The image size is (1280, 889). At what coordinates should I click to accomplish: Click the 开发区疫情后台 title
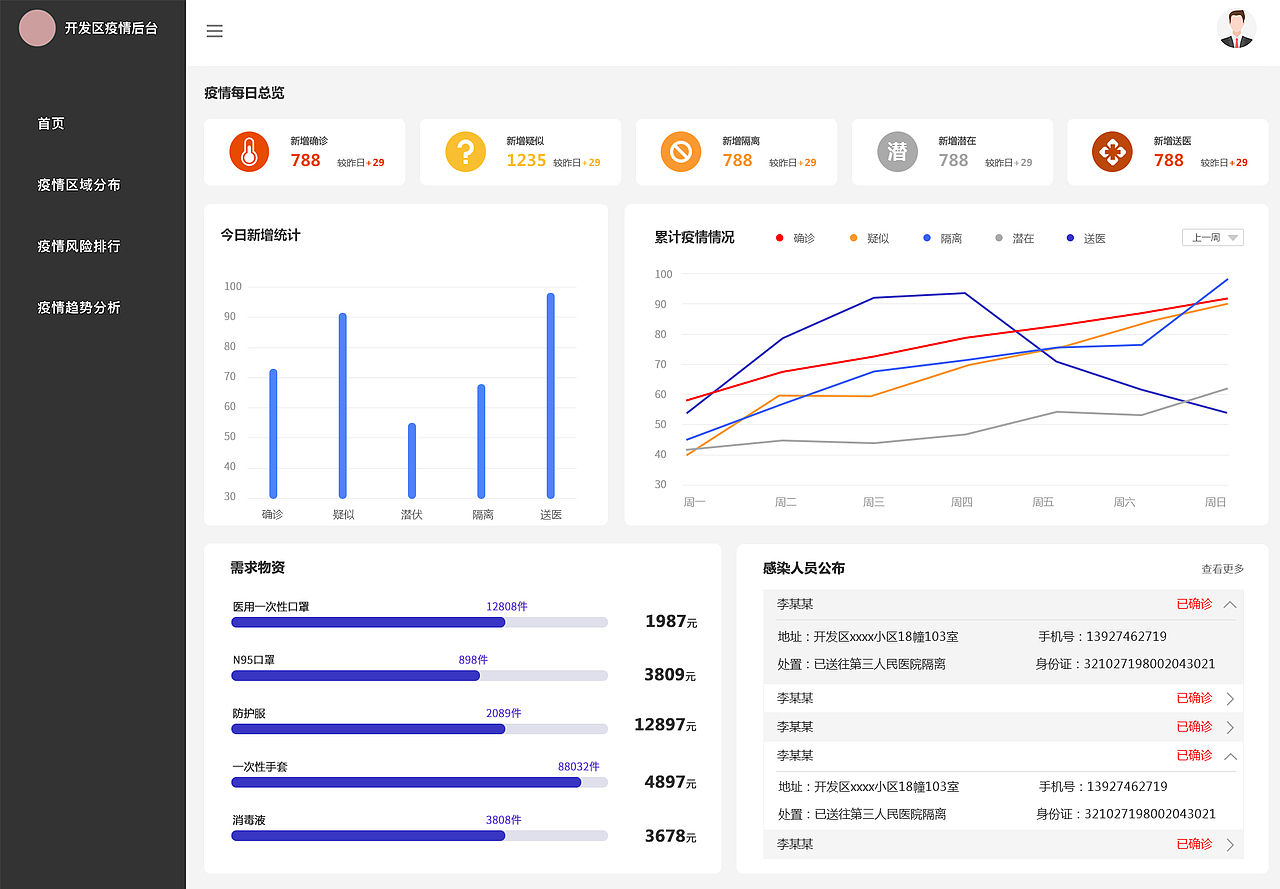pyautogui.click(x=111, y=29)
